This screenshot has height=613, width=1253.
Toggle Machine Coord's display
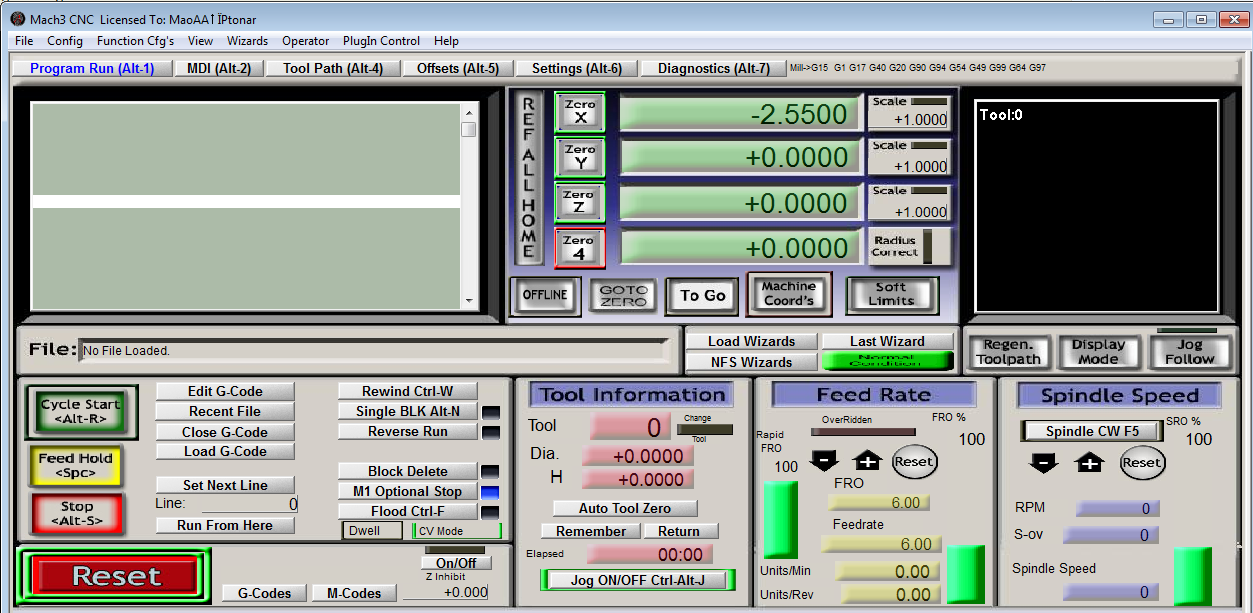point(789,293)
